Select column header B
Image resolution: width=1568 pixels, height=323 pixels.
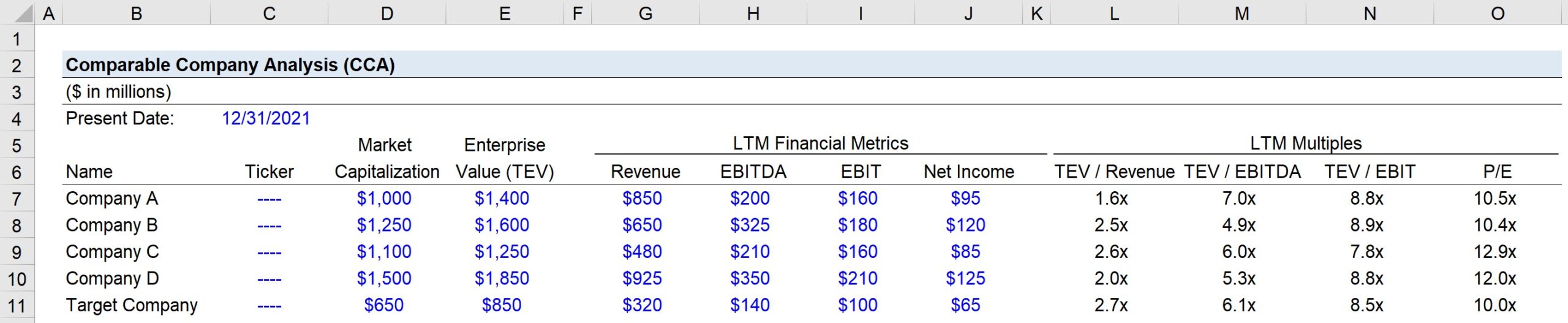click(x=137, y=13)
